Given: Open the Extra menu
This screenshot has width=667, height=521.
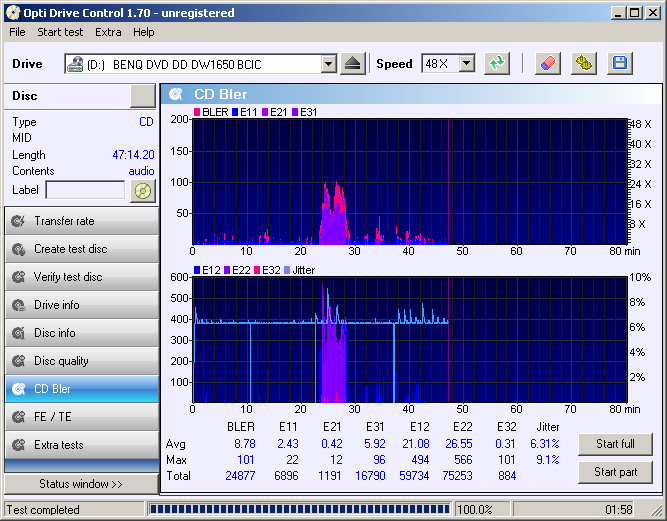Looking at the screenshot, I should tap(108, 32).
